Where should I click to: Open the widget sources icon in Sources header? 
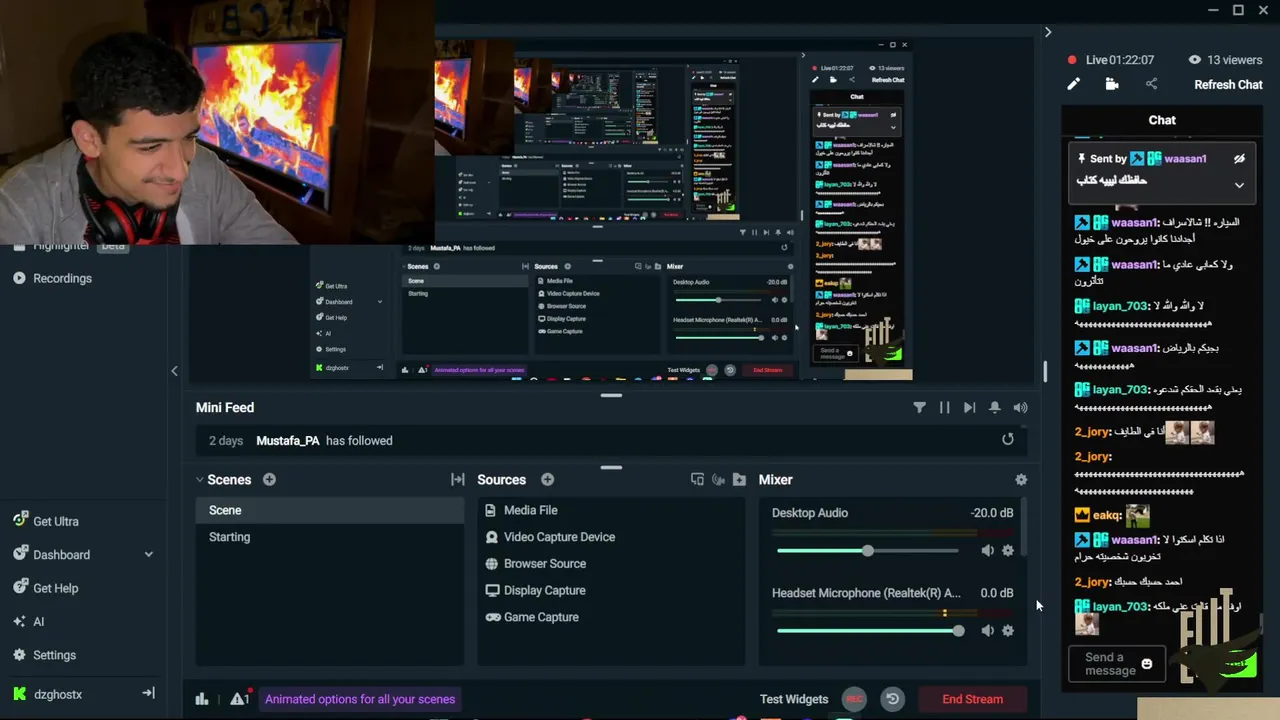[697, 480]
